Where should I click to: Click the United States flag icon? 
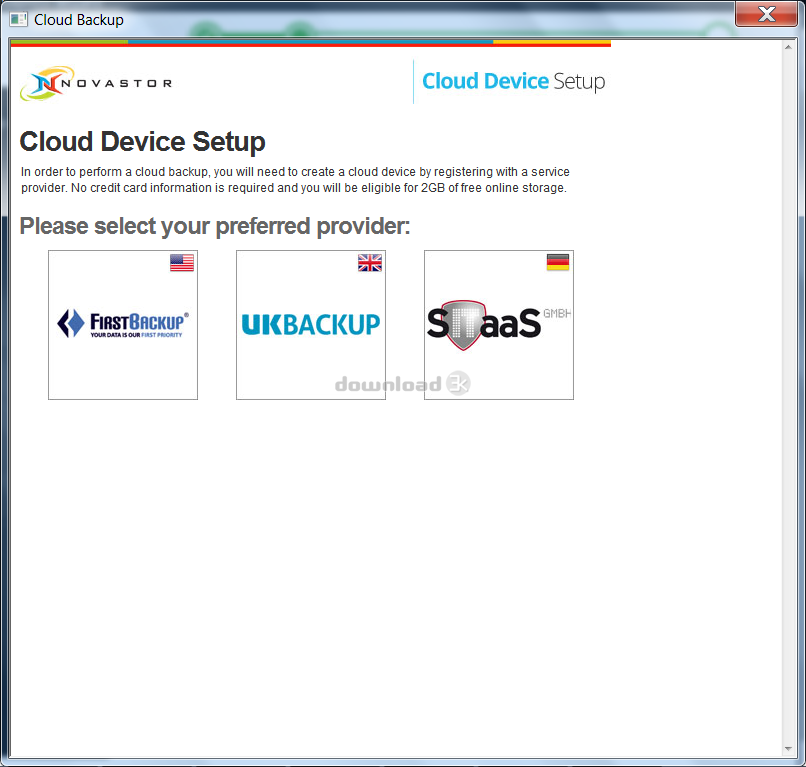pyautogui.click(x=182, y=263)
